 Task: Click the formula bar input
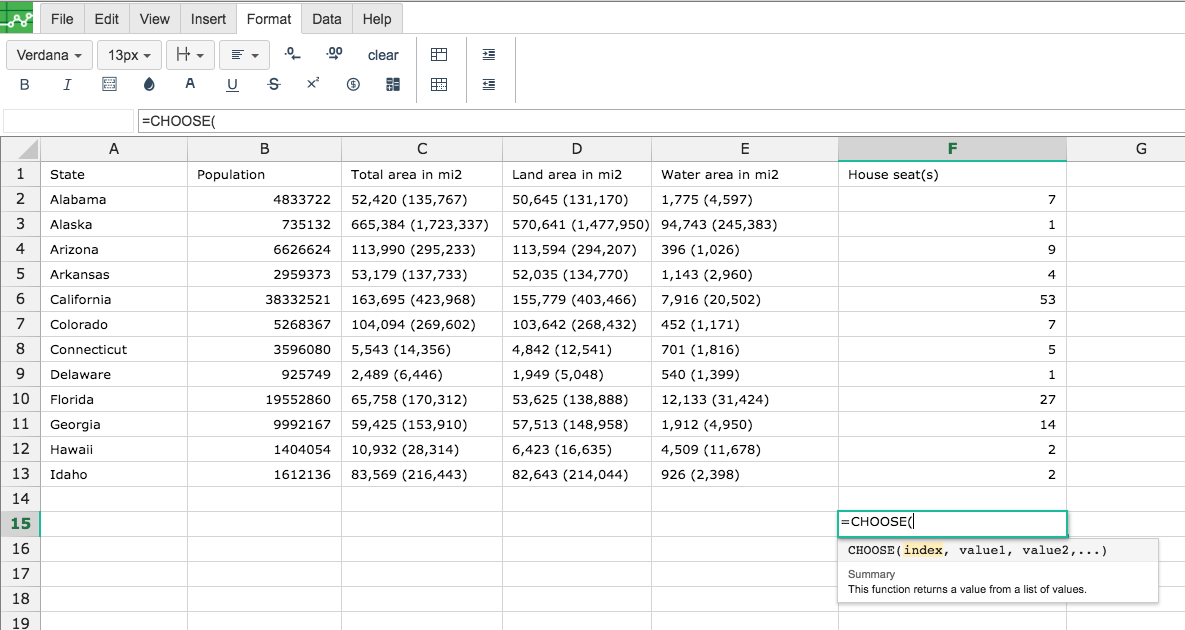point(661,121)
